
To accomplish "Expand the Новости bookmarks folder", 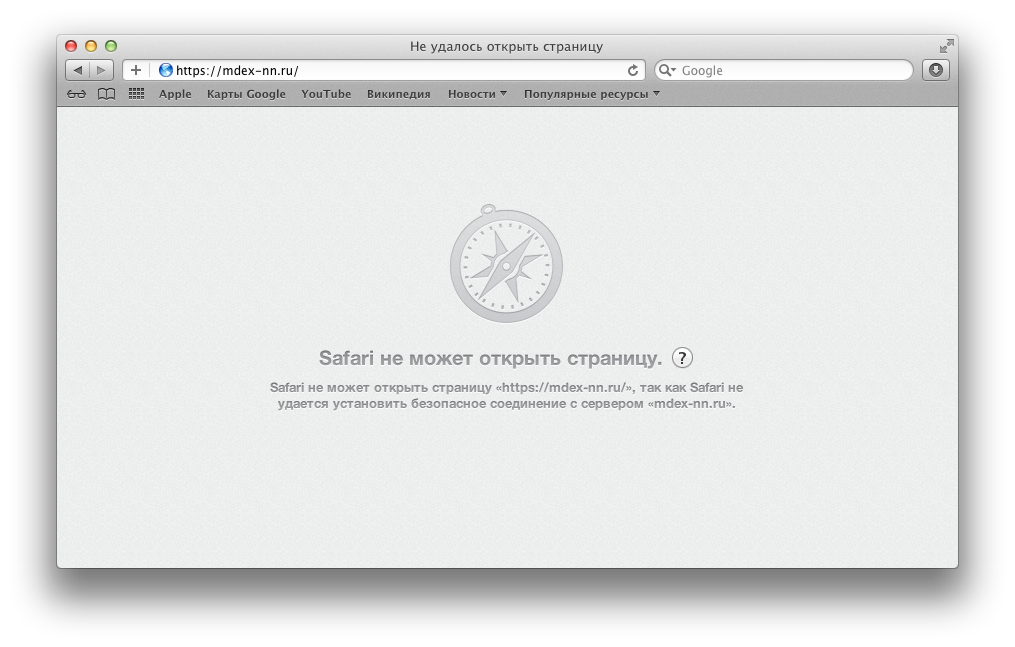I will click(477, 94).
